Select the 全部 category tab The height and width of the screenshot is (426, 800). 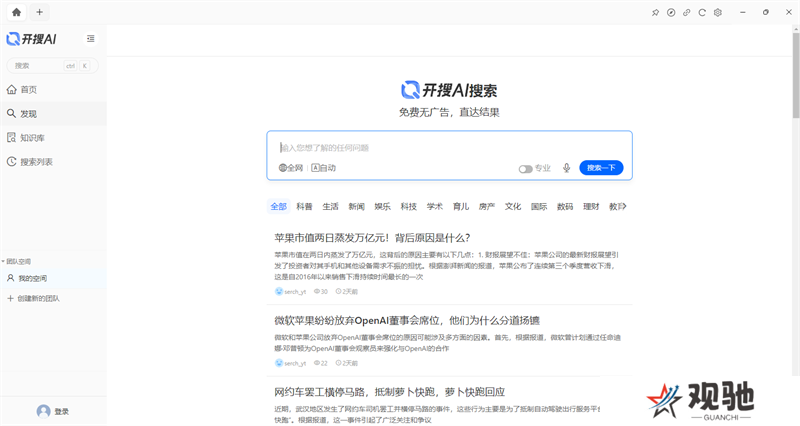tap(279, 206)
